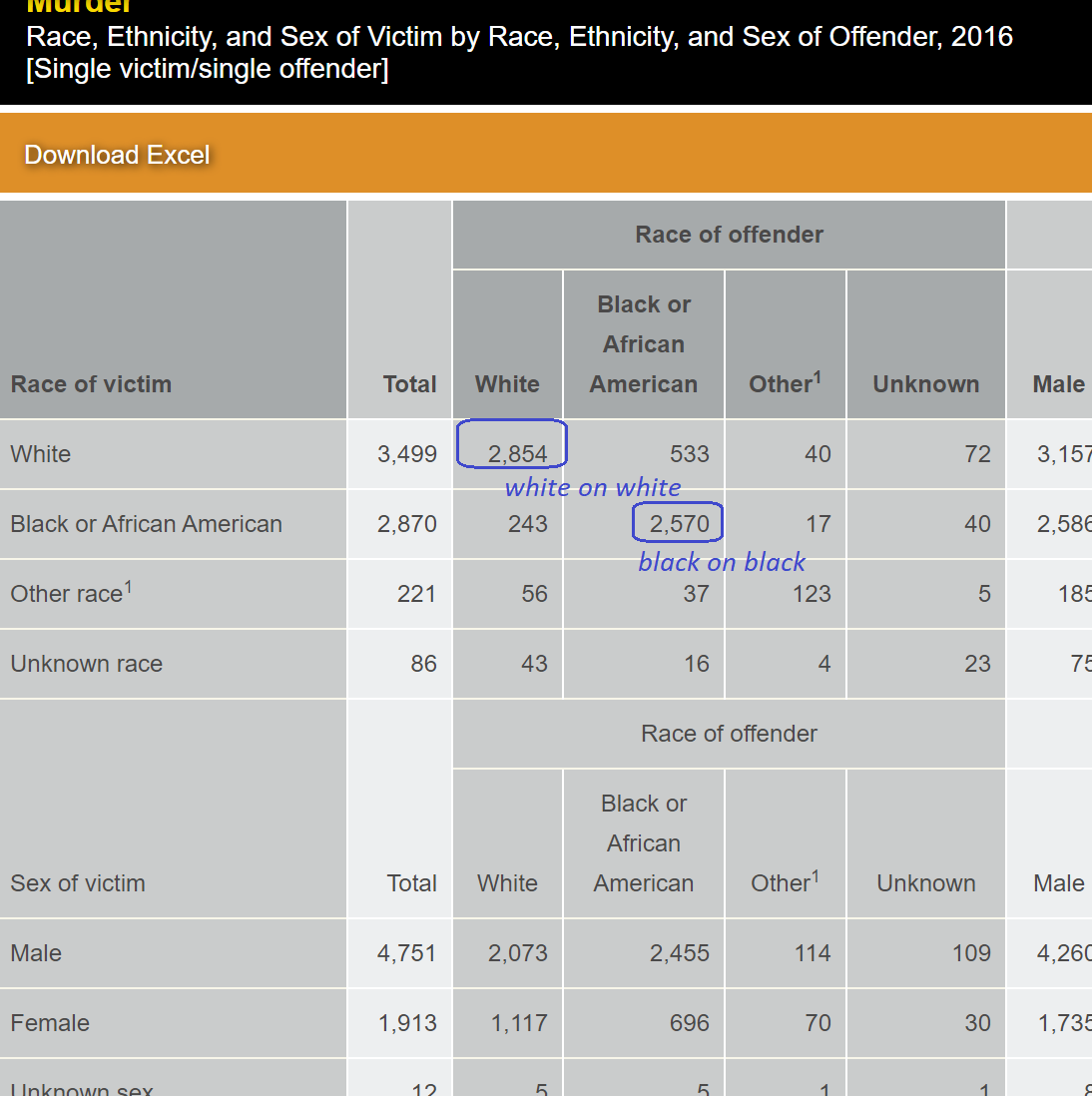This screenshot has width=1092, height=1096.
Task: Click the Download Excel link
Action: pyautogui.click(x=117, y=155)
